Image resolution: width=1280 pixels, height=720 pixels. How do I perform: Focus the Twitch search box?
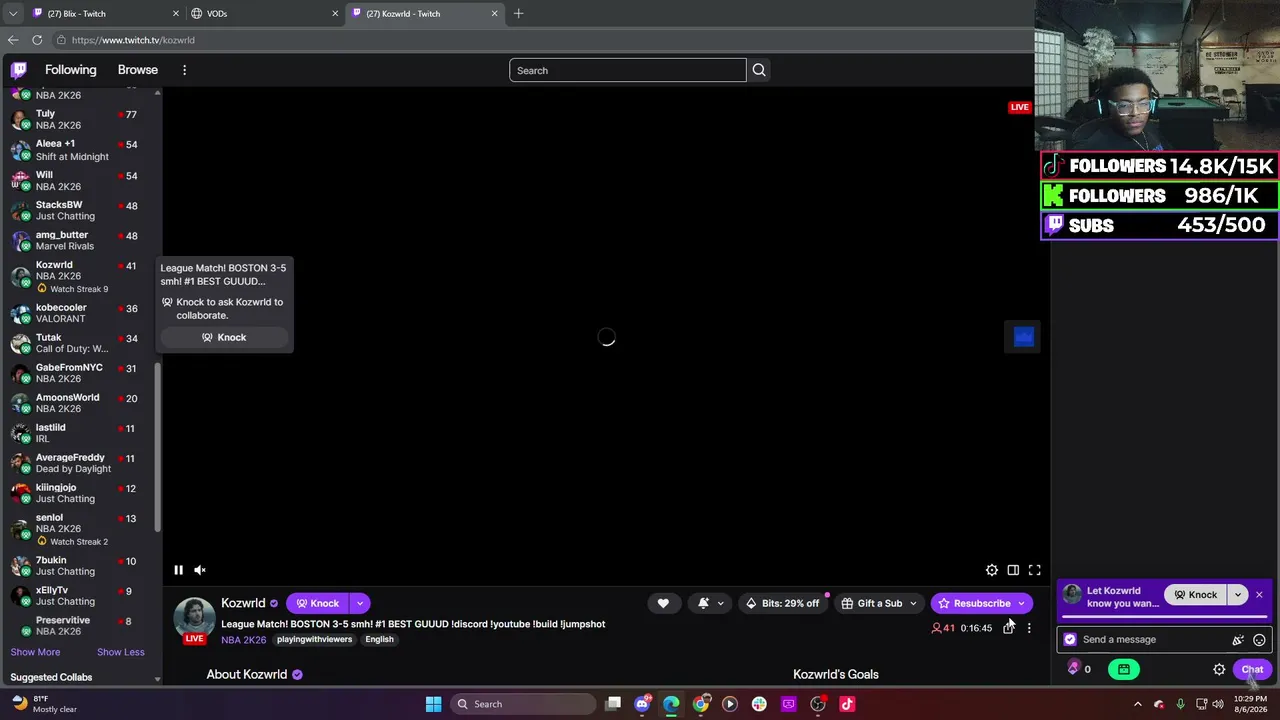(x=628, y=70)
